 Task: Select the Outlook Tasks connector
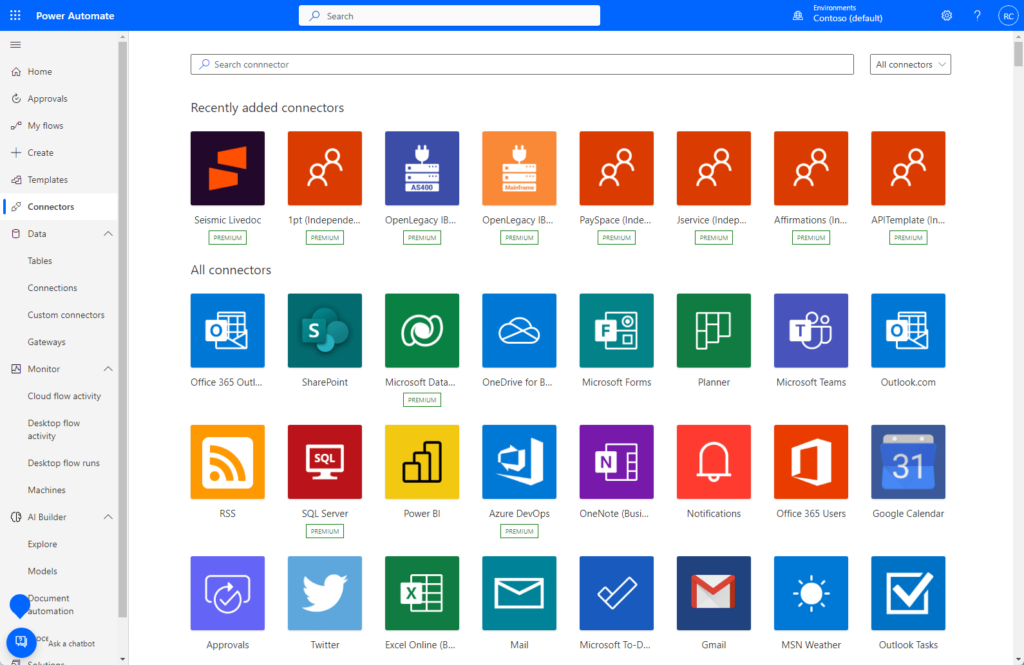point(908,593)
